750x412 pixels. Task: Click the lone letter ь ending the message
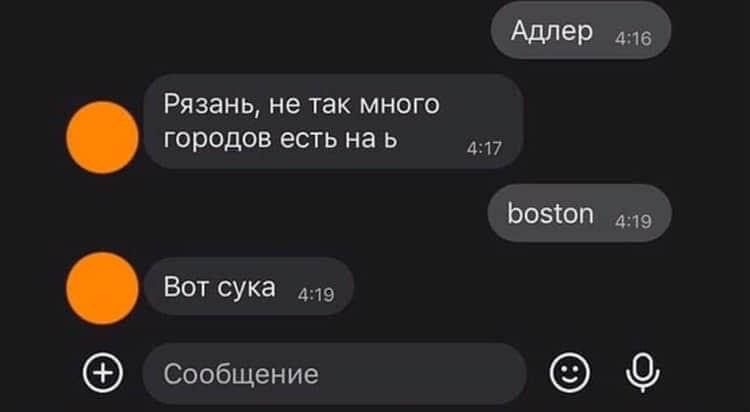391,140
